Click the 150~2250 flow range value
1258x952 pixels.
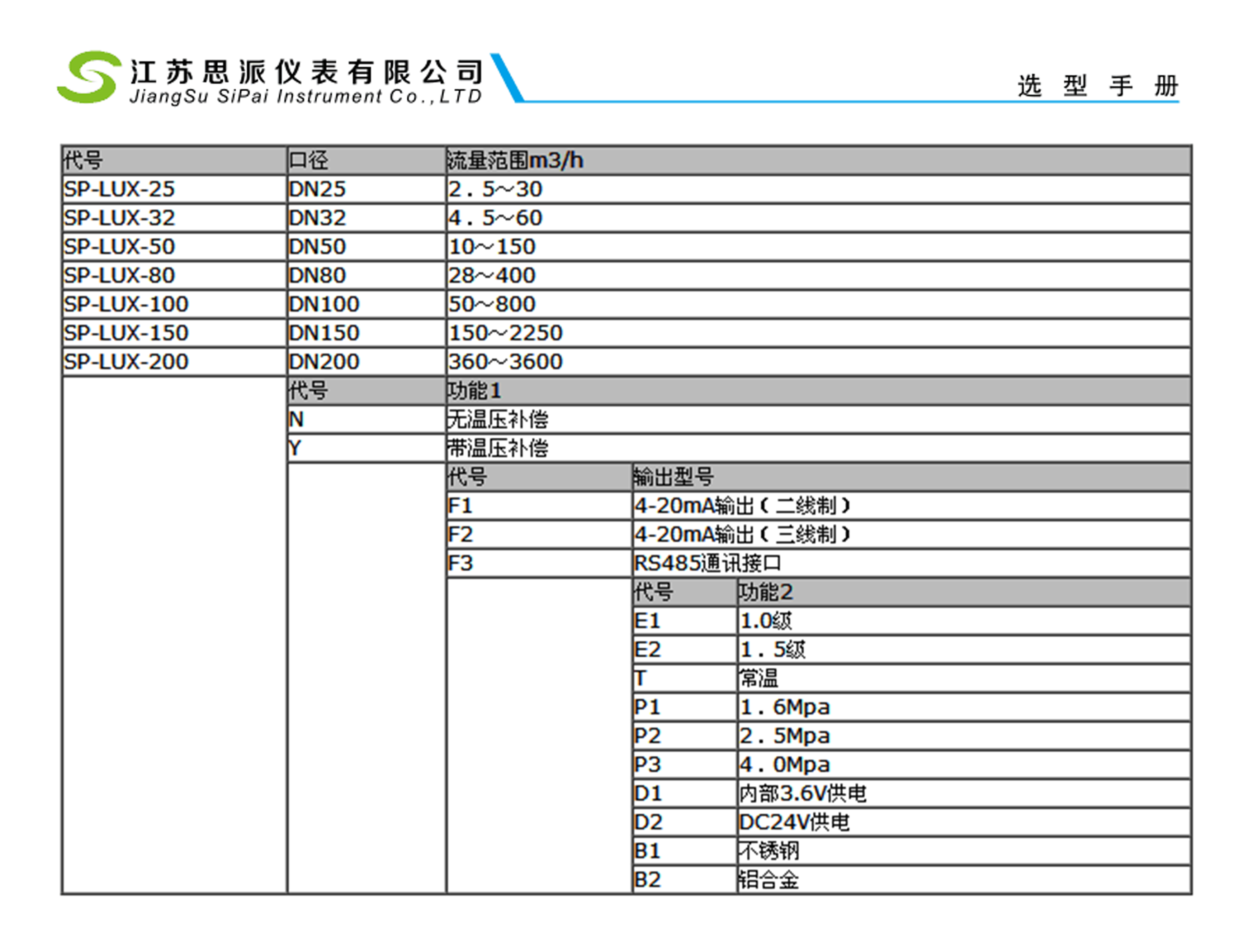point(506,333)
